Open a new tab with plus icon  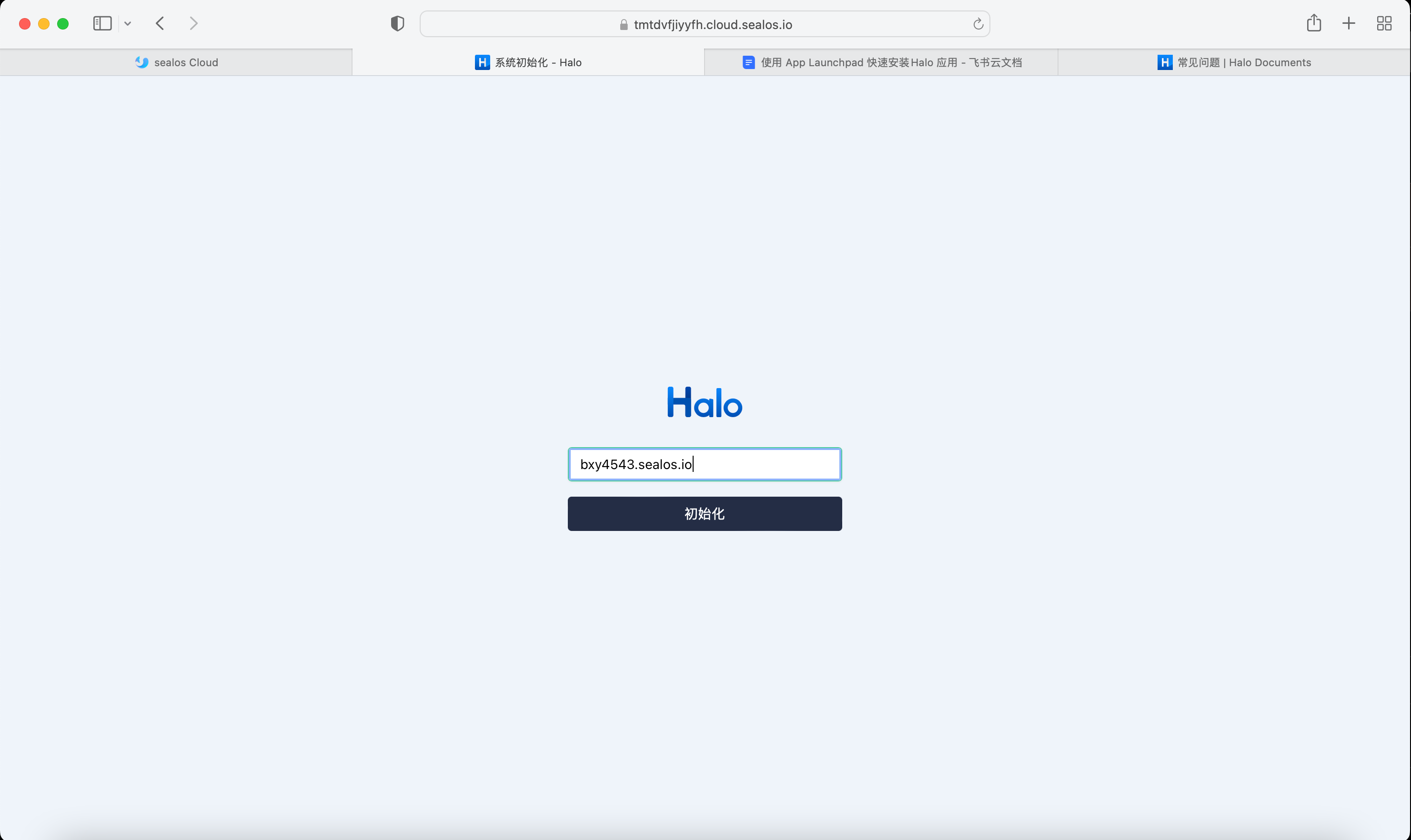coord(1349,23)
